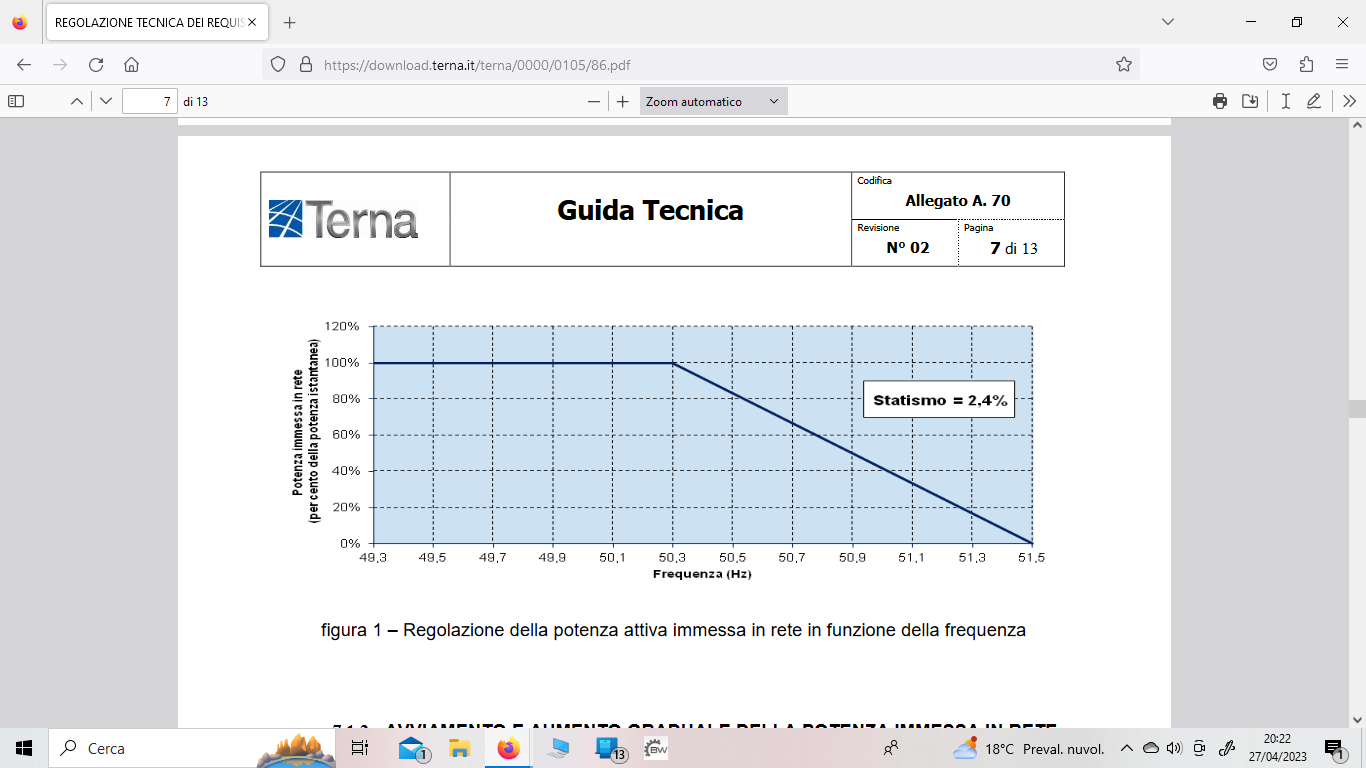The height and width of the screenshot is (768, 1366).
Task: Click the 7 di 13 page cell
Action: pos(1013,248)
